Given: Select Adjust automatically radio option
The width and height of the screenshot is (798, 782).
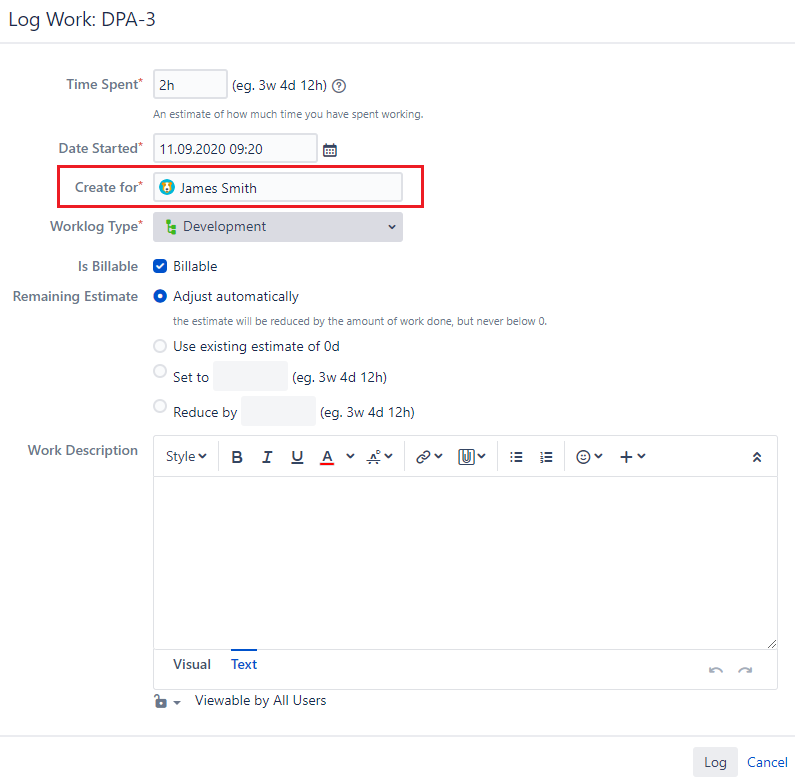Looking at the screenshot, I should tap(160, 296).
